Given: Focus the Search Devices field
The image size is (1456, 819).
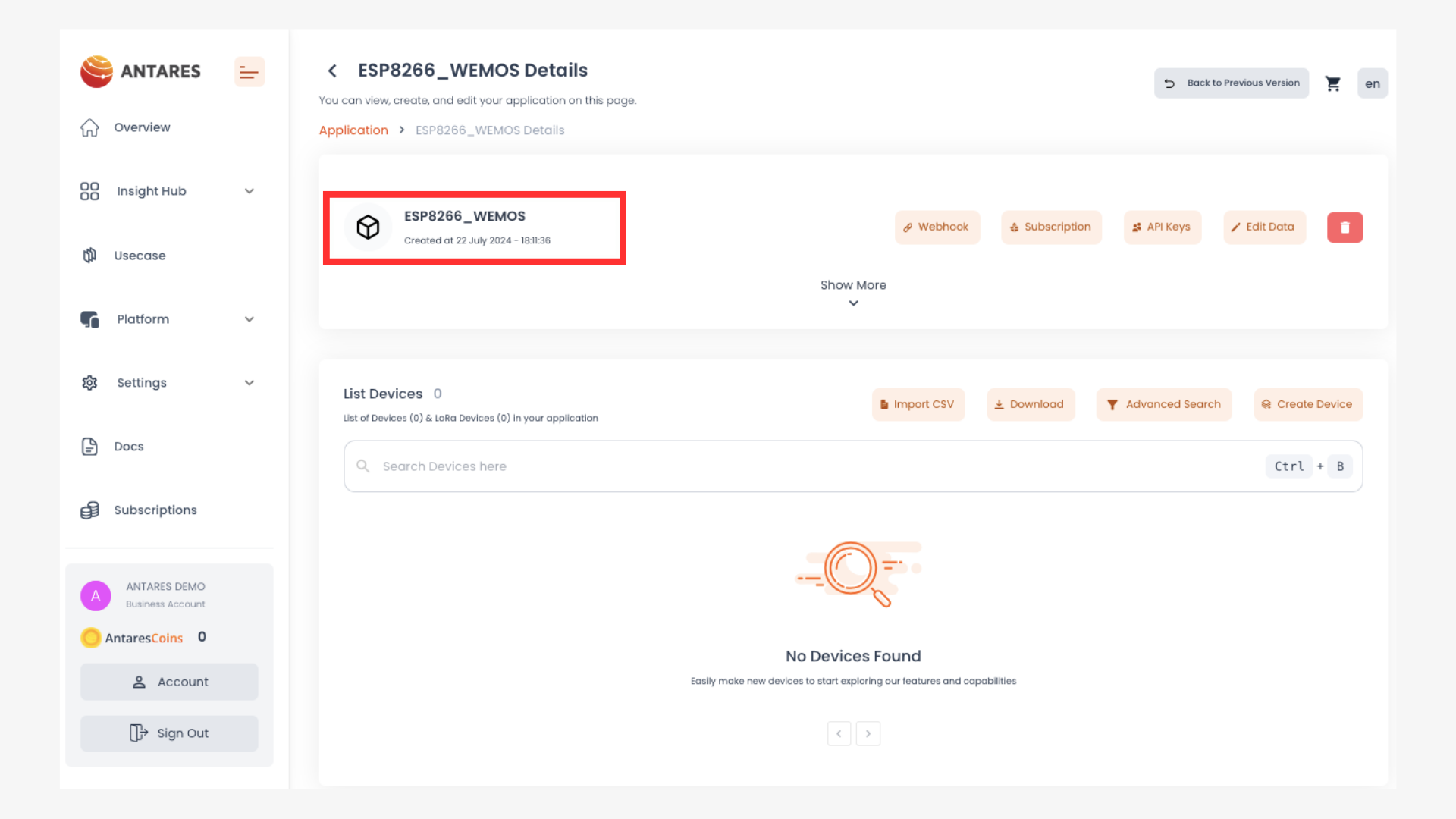Looking at the screenshot, I should click(853, 466).
